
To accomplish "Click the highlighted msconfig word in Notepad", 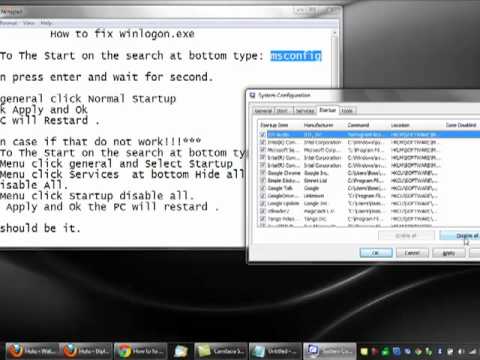I will pyautogui.click(x=296, y=56).
